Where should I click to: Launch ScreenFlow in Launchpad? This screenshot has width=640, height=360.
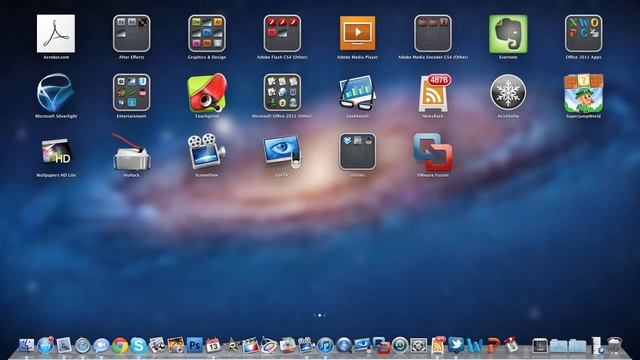tap(207, 151)
